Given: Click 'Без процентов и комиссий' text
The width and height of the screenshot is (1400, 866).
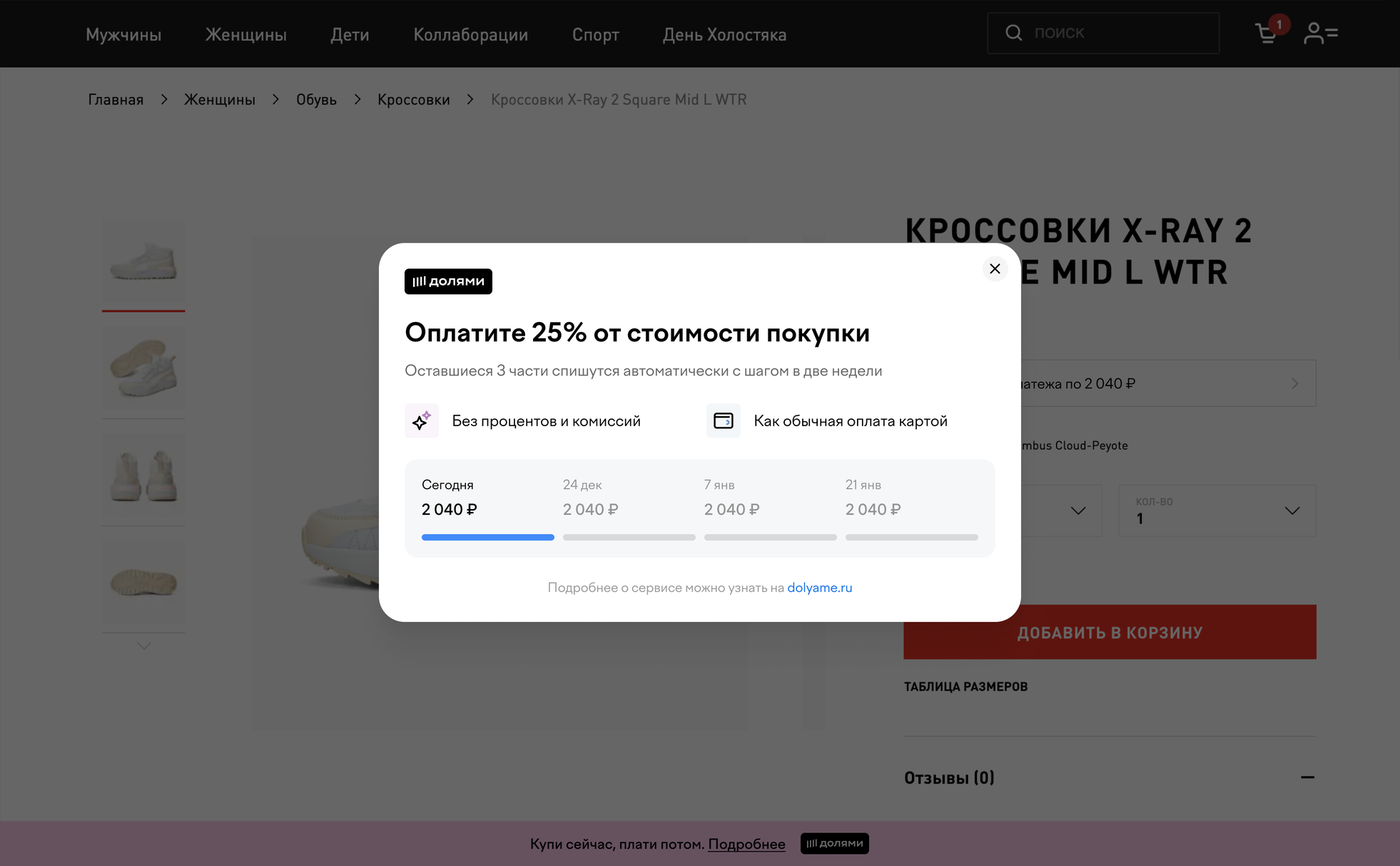Looking at the screenshot, I should click(x=547, y=421).
